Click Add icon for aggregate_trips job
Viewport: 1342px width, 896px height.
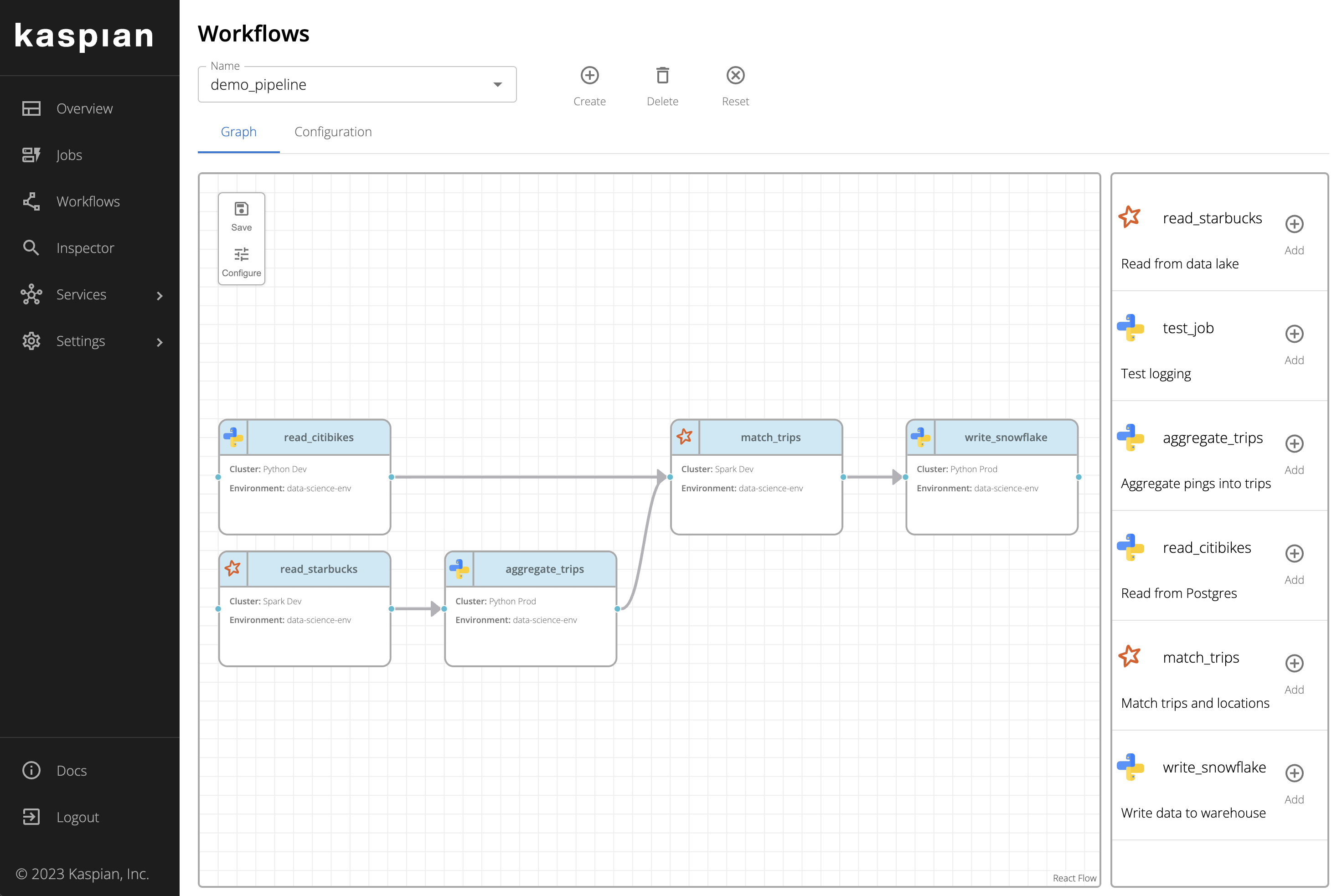(x=1294, y=443)
